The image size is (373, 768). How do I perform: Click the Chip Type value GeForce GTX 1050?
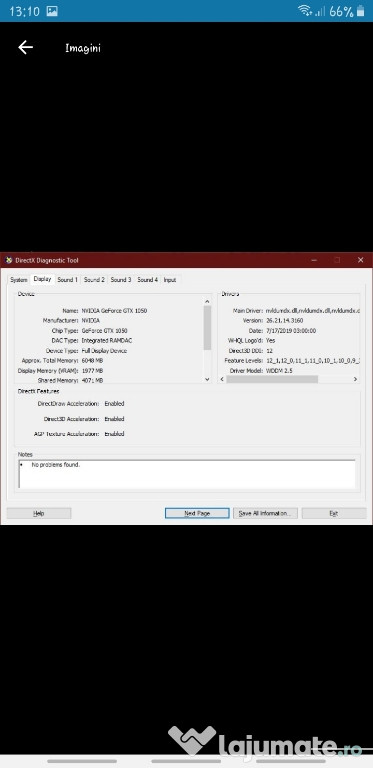(104, 331)
